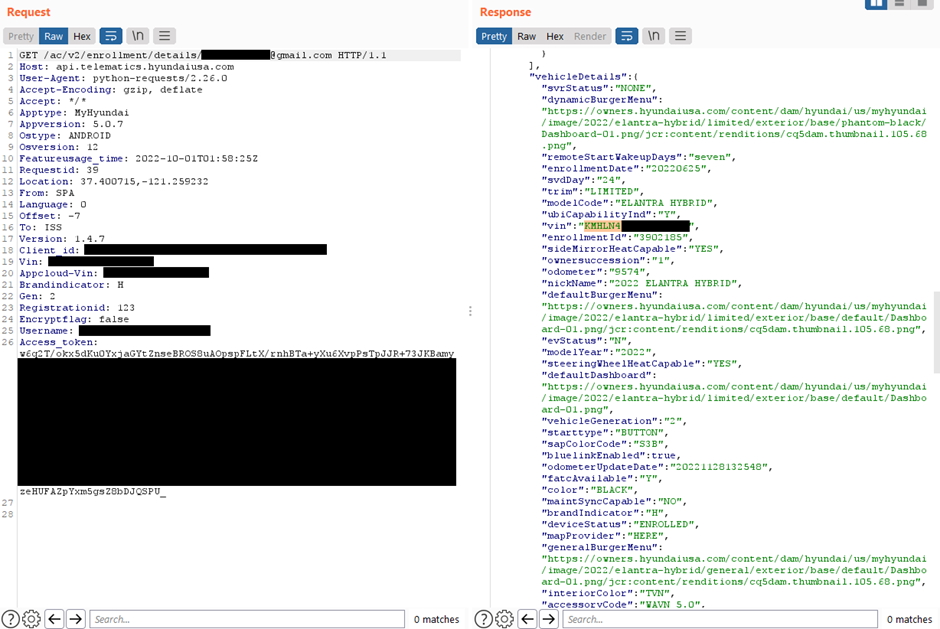Select the middle stacked-layout icon
This screenshot has width=940, height=629.
pos(901,5)
